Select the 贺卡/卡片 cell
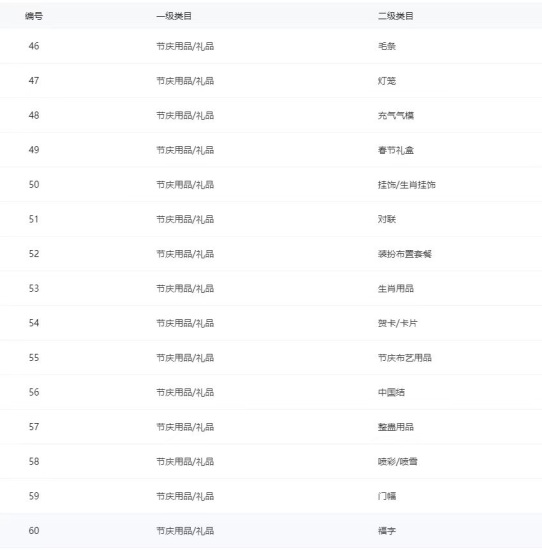This screenshot has width=542, height=550. click(x=397, y=323)
